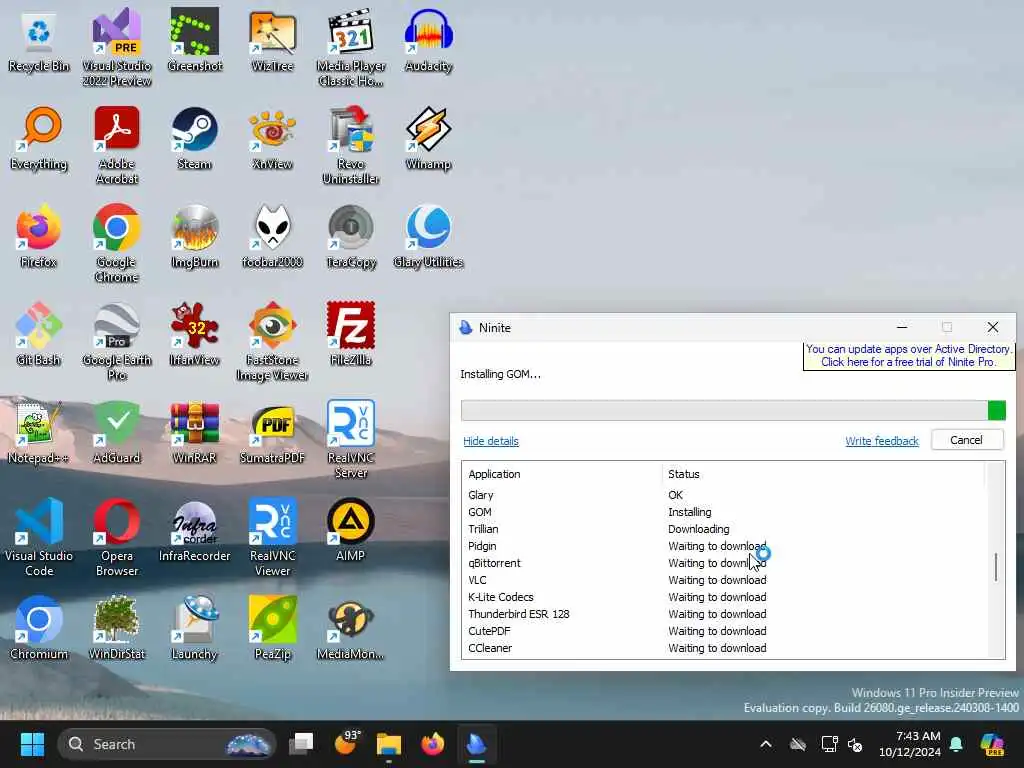Click the Chromium desktop icon

[x=39, y=629]
